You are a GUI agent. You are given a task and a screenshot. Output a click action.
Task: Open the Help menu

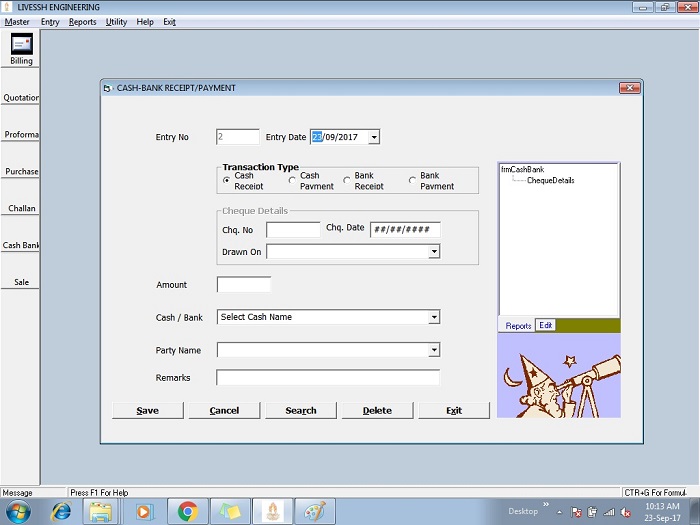pos(145,22)
